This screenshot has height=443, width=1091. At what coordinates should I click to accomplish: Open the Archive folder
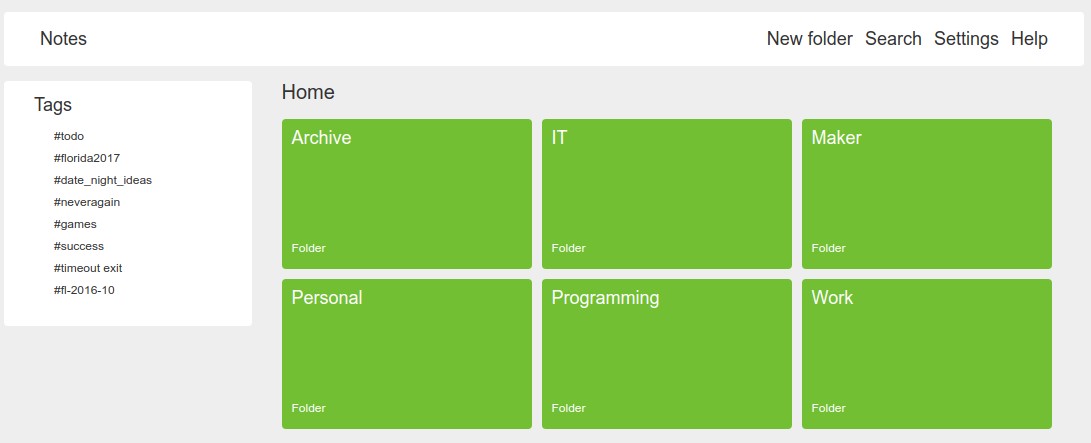point(406,194)
